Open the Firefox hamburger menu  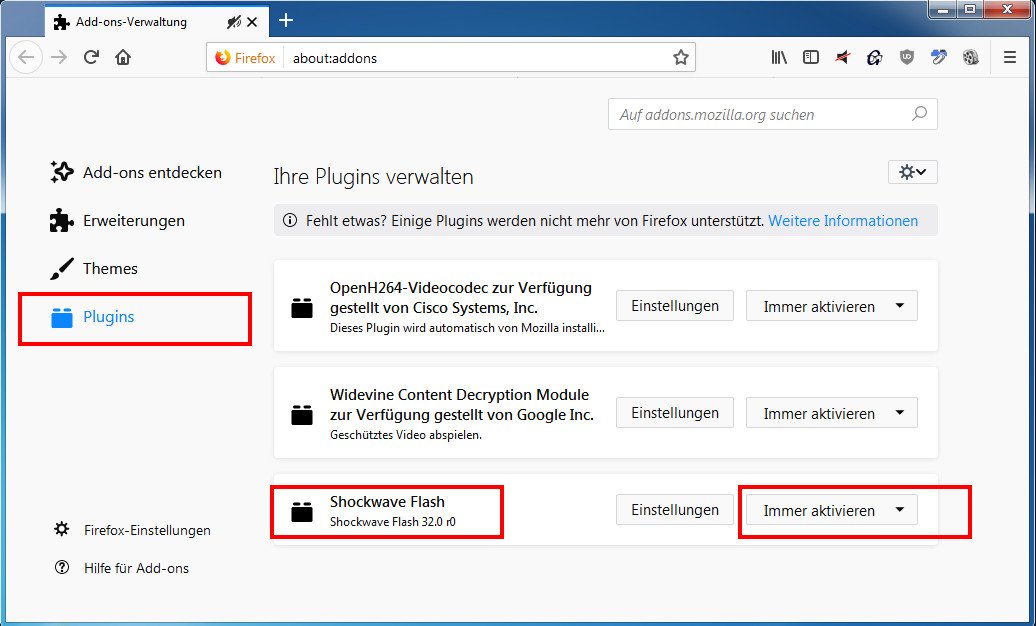tap(1010, 58)
